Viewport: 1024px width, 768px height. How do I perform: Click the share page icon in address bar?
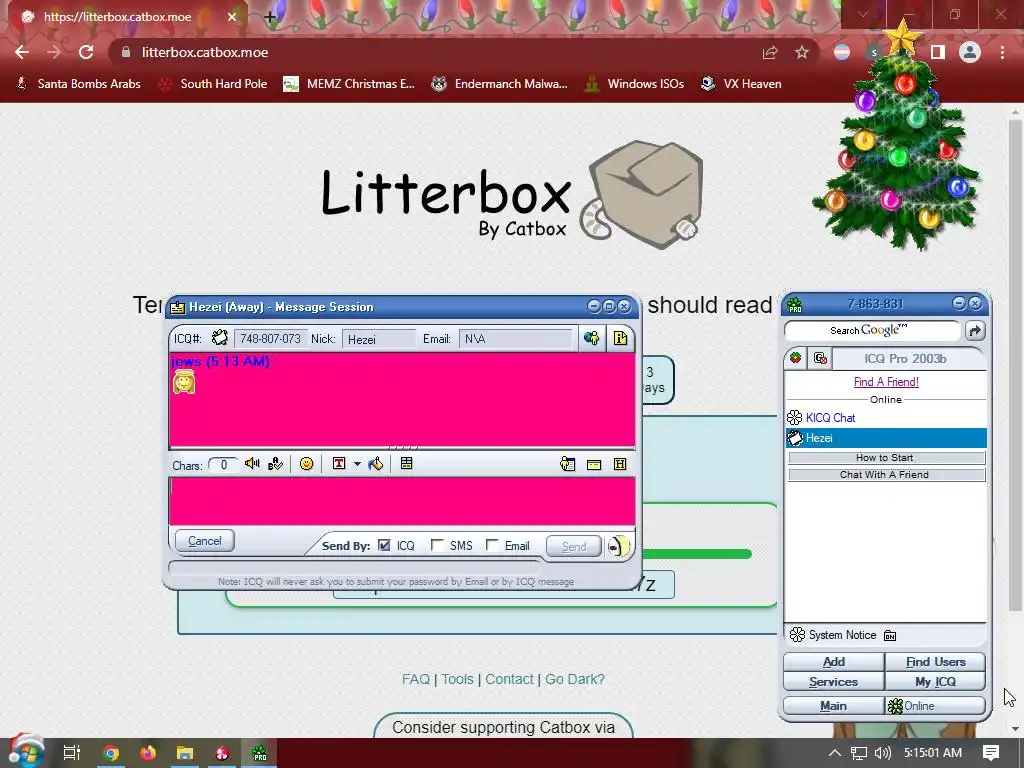click(x=770, y=52)
